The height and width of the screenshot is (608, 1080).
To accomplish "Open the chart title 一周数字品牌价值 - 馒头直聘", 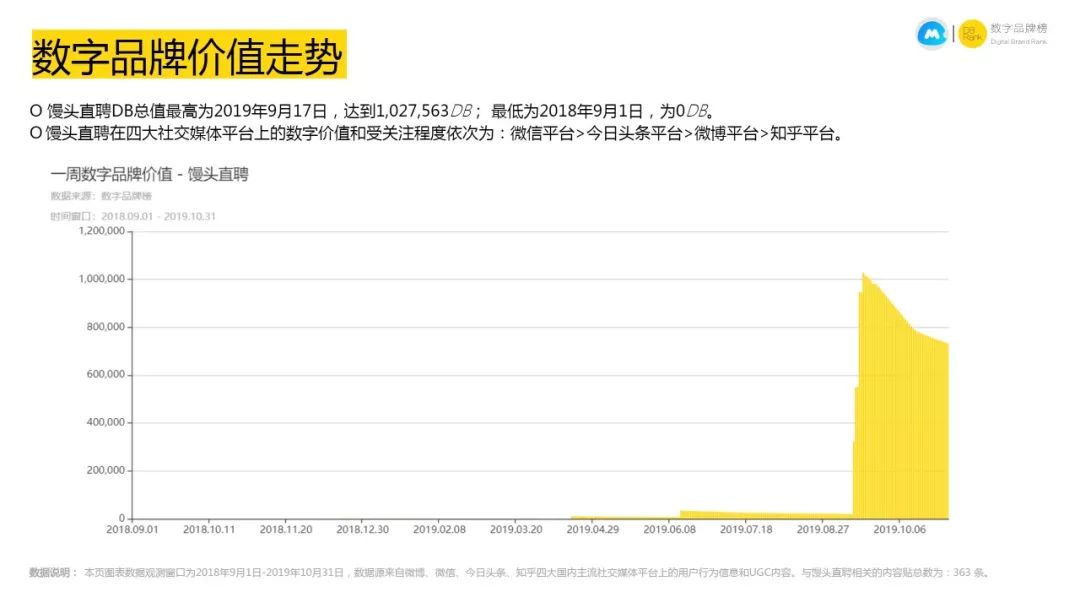I will tap(150, 174).
